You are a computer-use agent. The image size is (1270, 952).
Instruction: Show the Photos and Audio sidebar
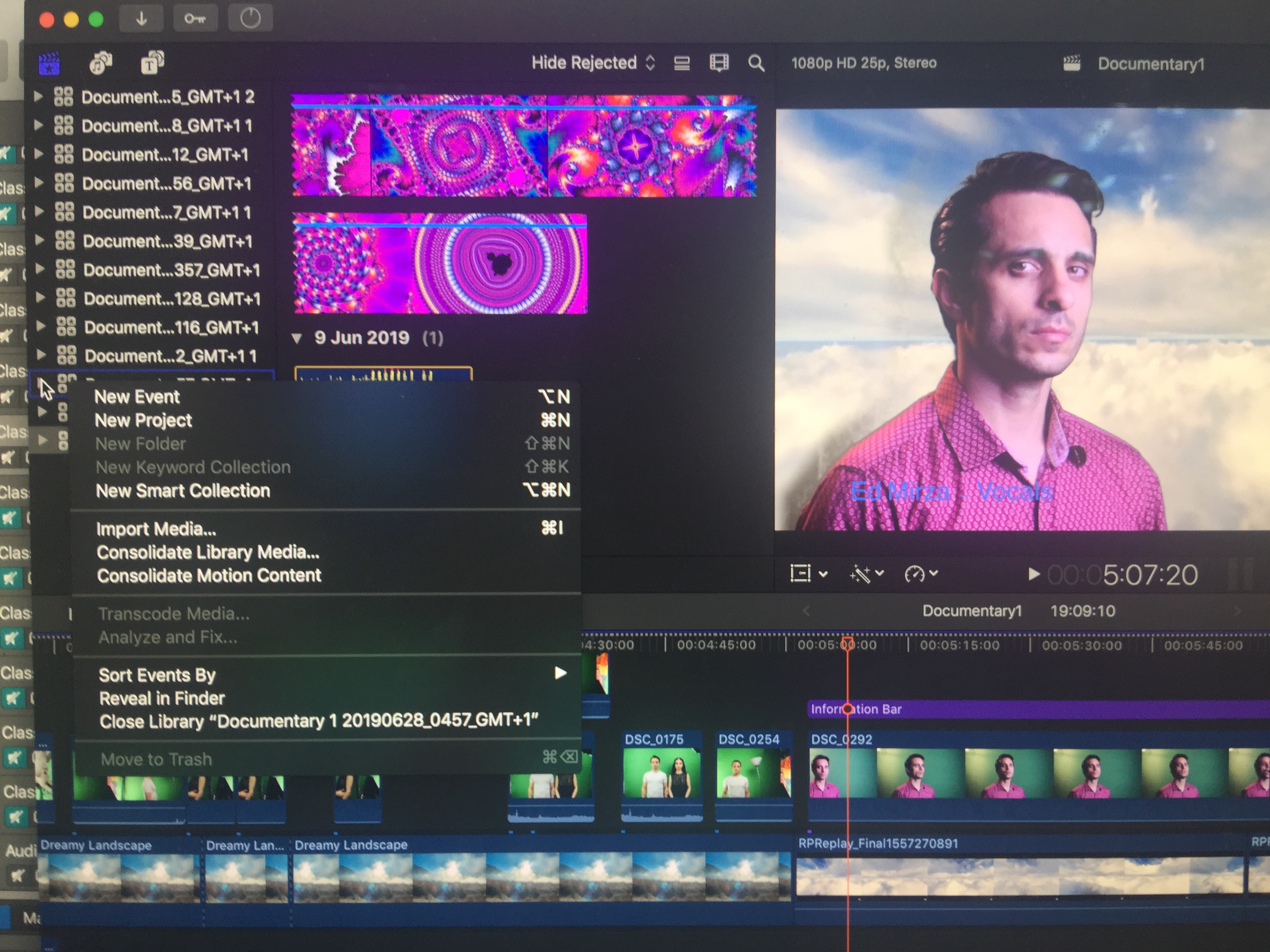pyautogui.click(x=100, y=63)
